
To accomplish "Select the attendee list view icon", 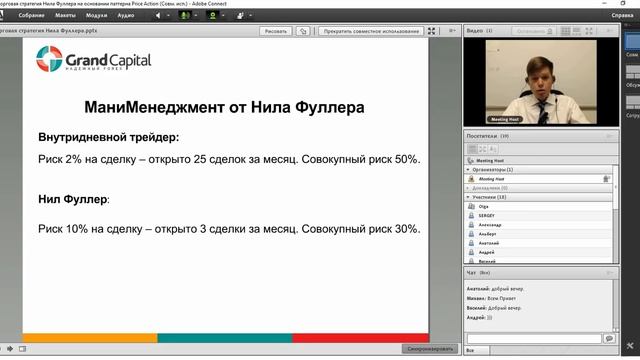I will click(x=472, y=149).
